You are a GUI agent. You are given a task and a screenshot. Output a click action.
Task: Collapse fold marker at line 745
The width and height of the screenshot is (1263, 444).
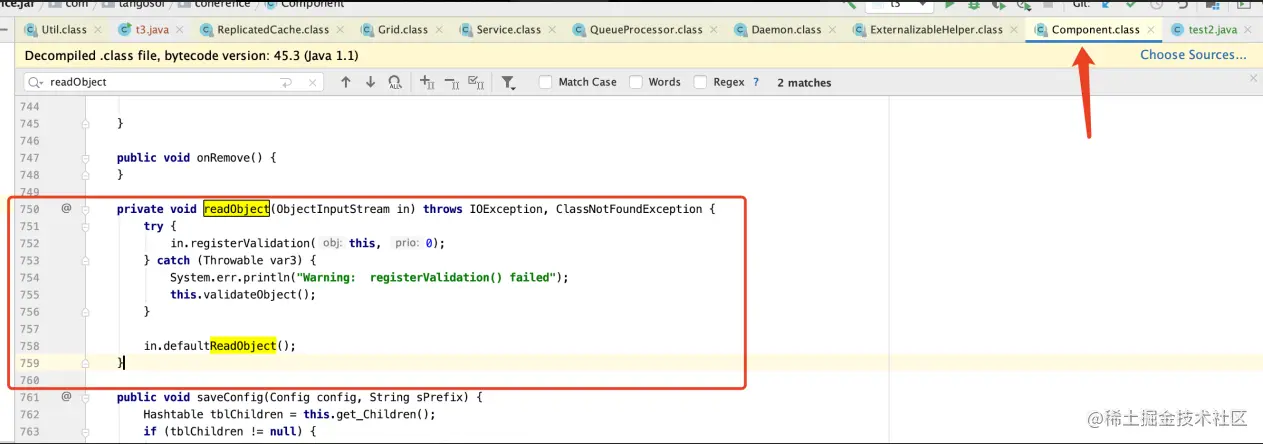point(86,124)
